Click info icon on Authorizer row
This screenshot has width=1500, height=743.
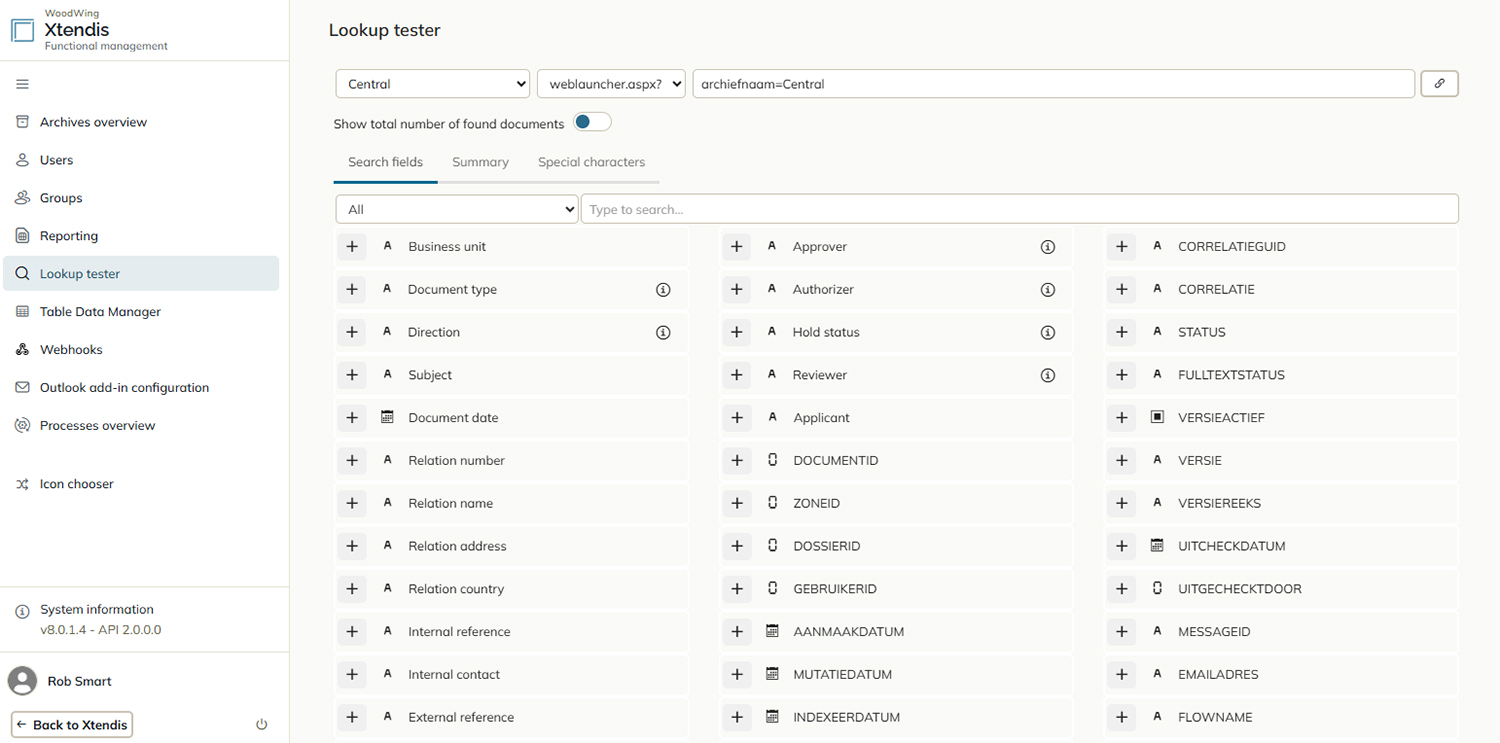point(1048,290)
